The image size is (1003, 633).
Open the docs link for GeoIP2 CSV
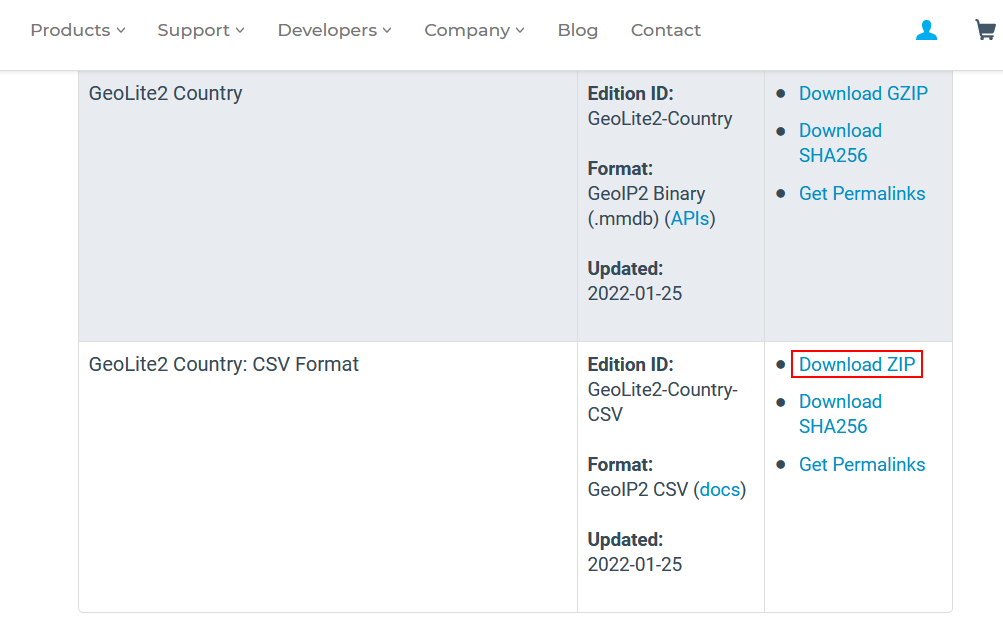(719, 489)
